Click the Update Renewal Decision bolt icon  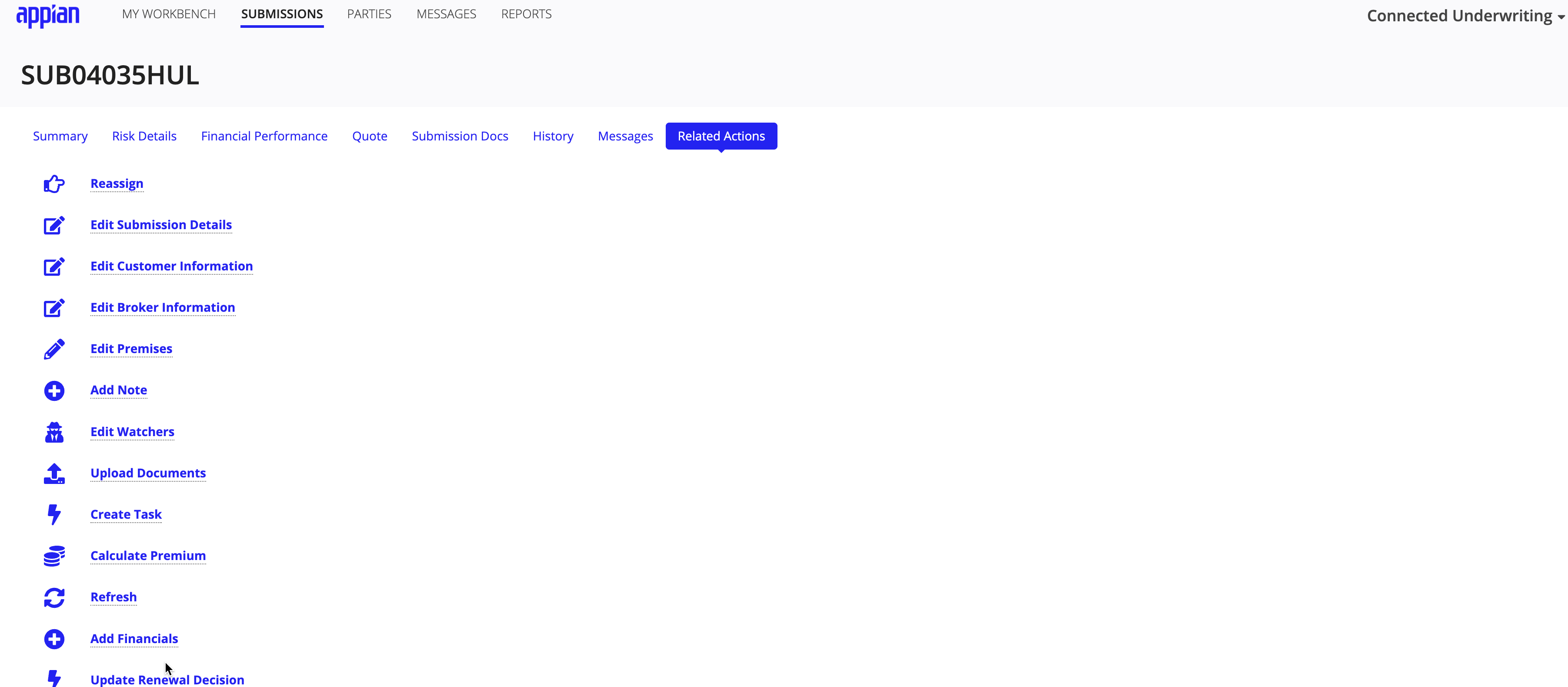click(54, 678)
